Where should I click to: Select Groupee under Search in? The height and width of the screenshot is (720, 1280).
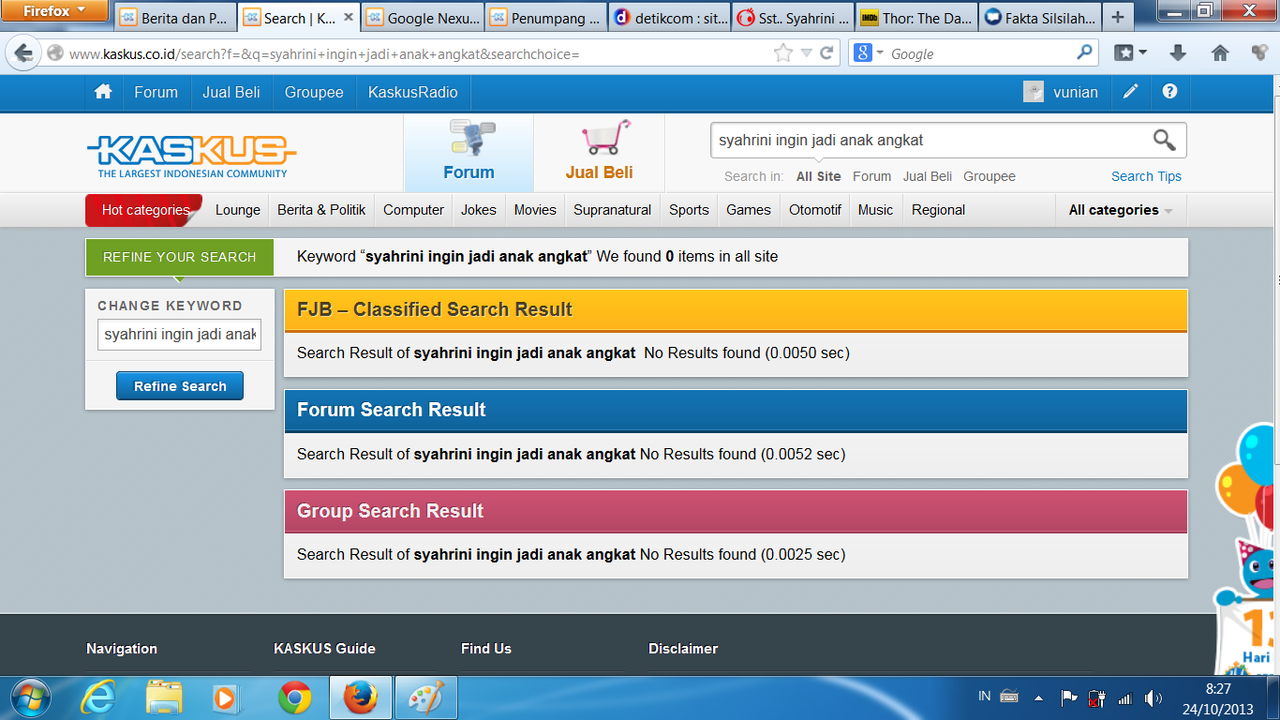point(989,176)
